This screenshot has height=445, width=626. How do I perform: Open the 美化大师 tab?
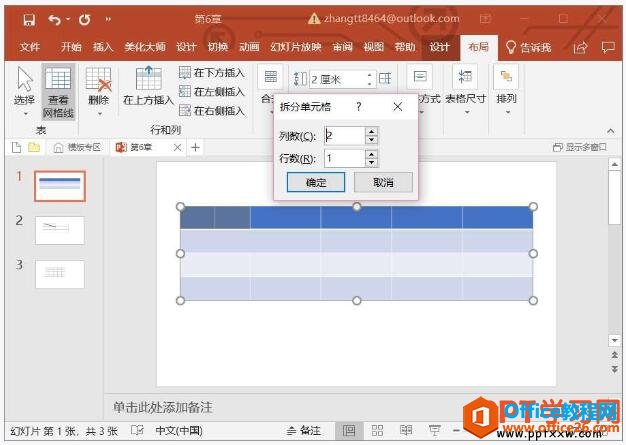[145, 47]
